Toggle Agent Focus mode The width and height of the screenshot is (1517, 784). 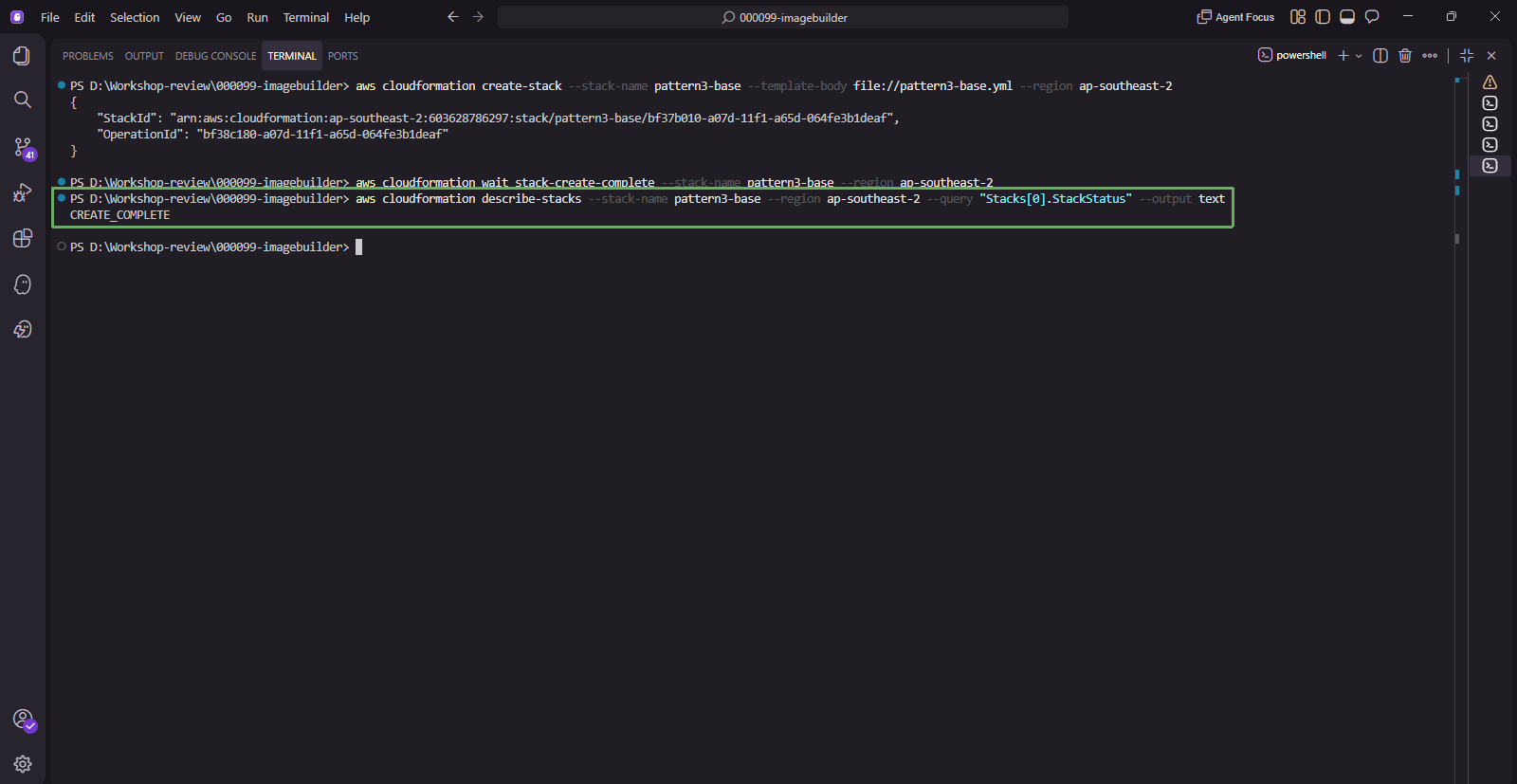point(1235,17)
